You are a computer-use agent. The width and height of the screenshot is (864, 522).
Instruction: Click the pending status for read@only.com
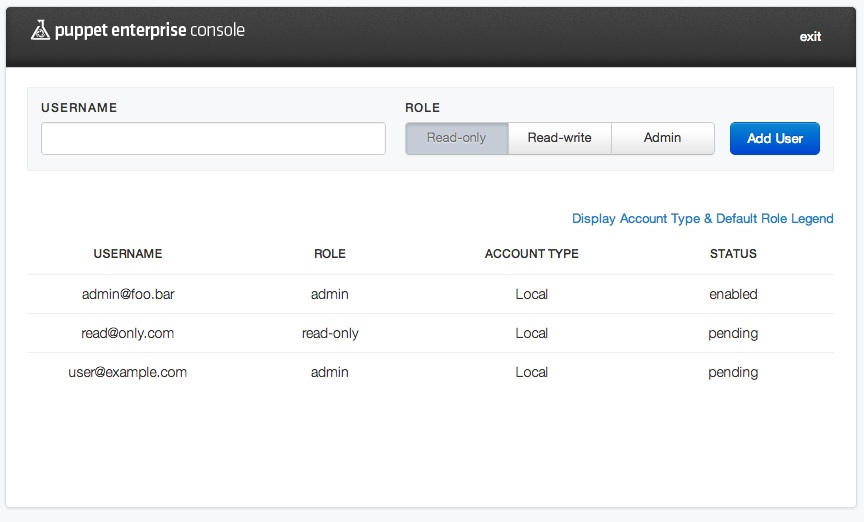tap(733, 333)
